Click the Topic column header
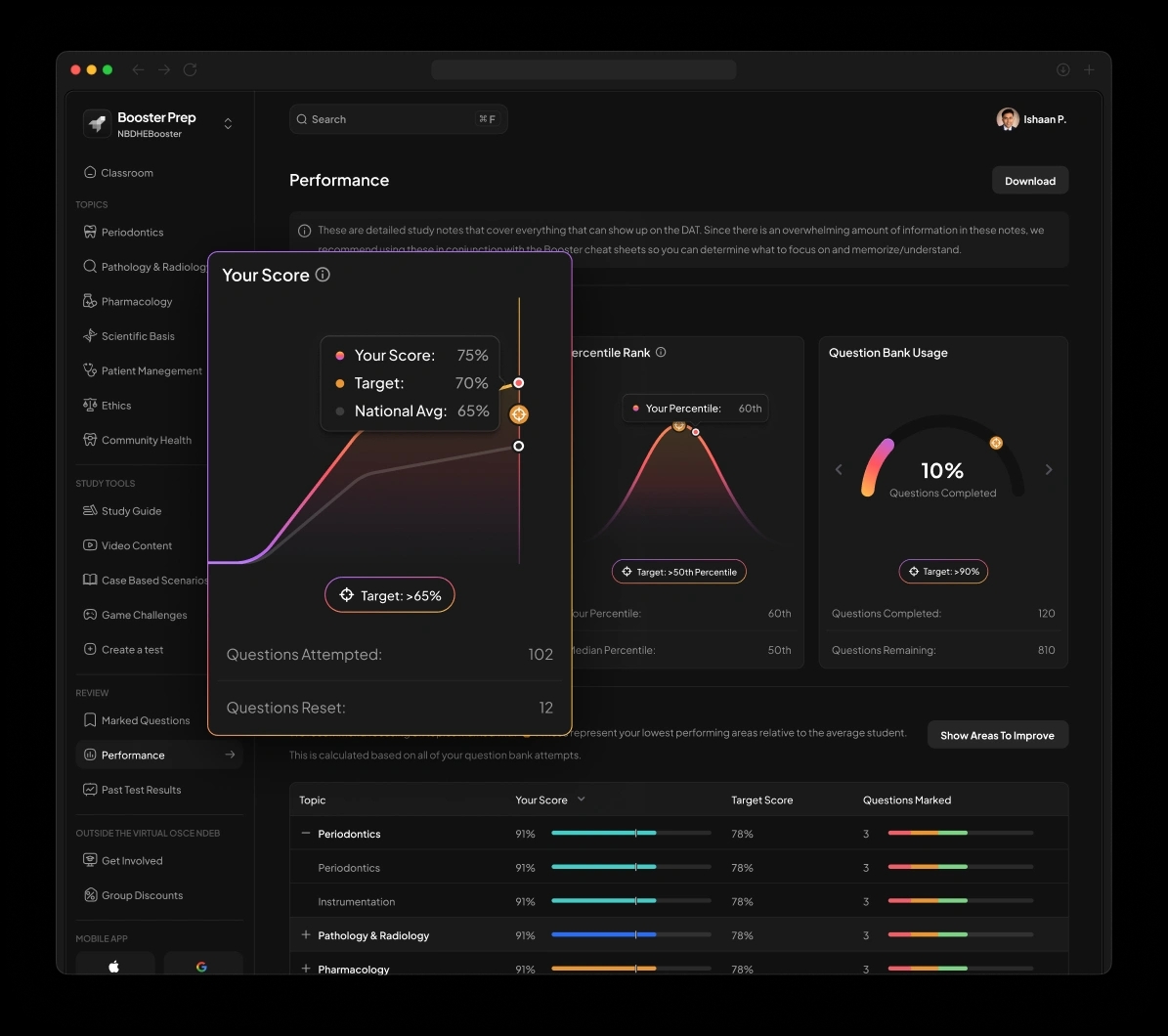 312,799
